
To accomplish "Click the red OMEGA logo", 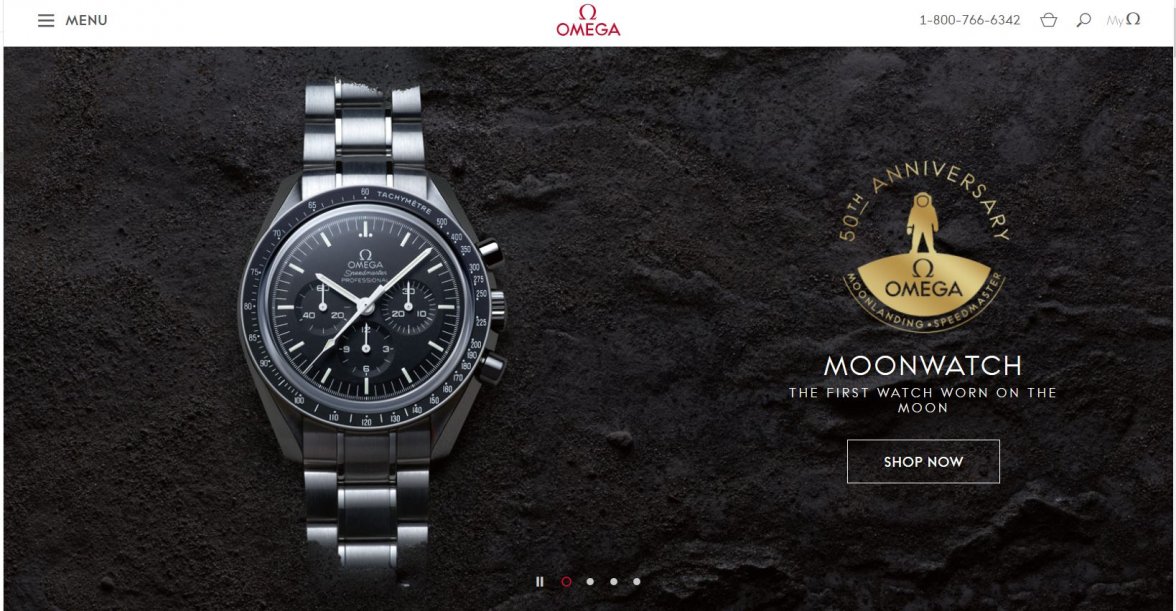I will pos(588,21).
